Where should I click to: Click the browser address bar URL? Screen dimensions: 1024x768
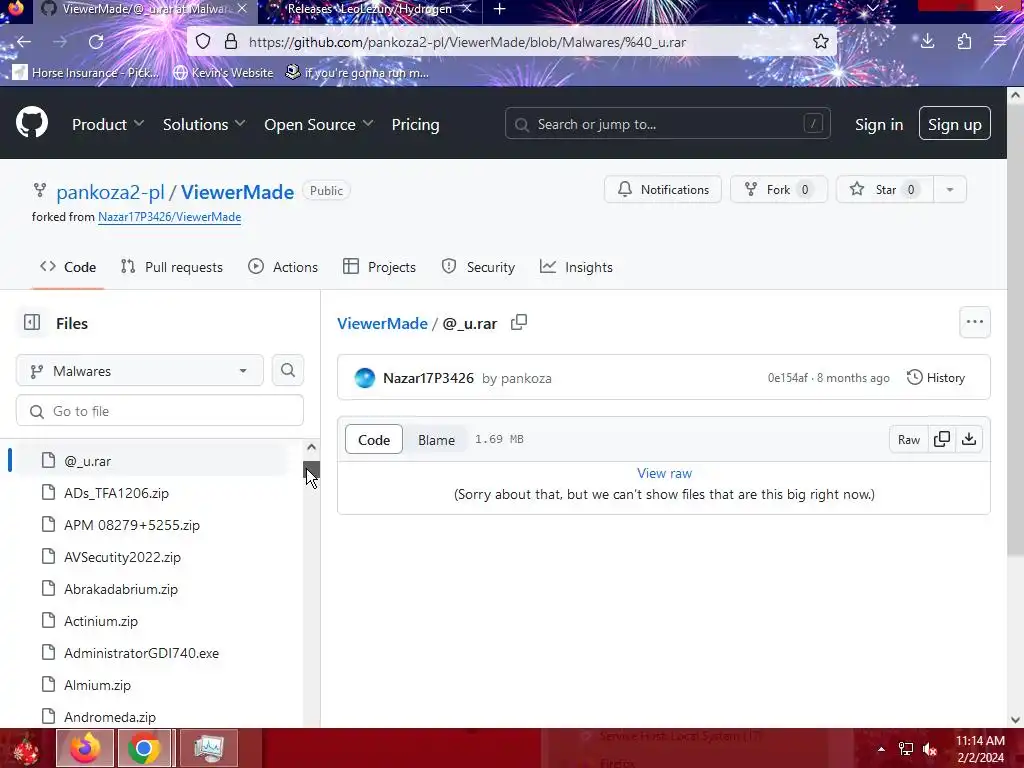(468, 42)
